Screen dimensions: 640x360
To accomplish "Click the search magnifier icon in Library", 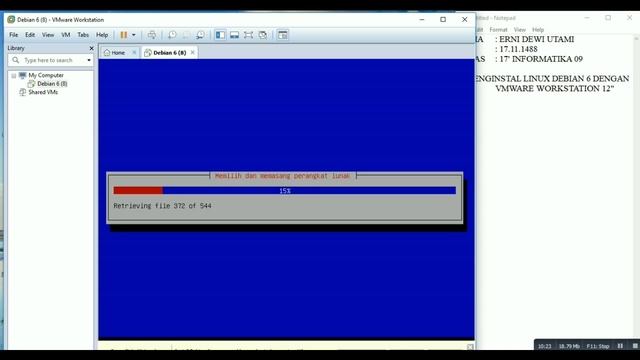I will pyautogui.click(x=16, y=60).
